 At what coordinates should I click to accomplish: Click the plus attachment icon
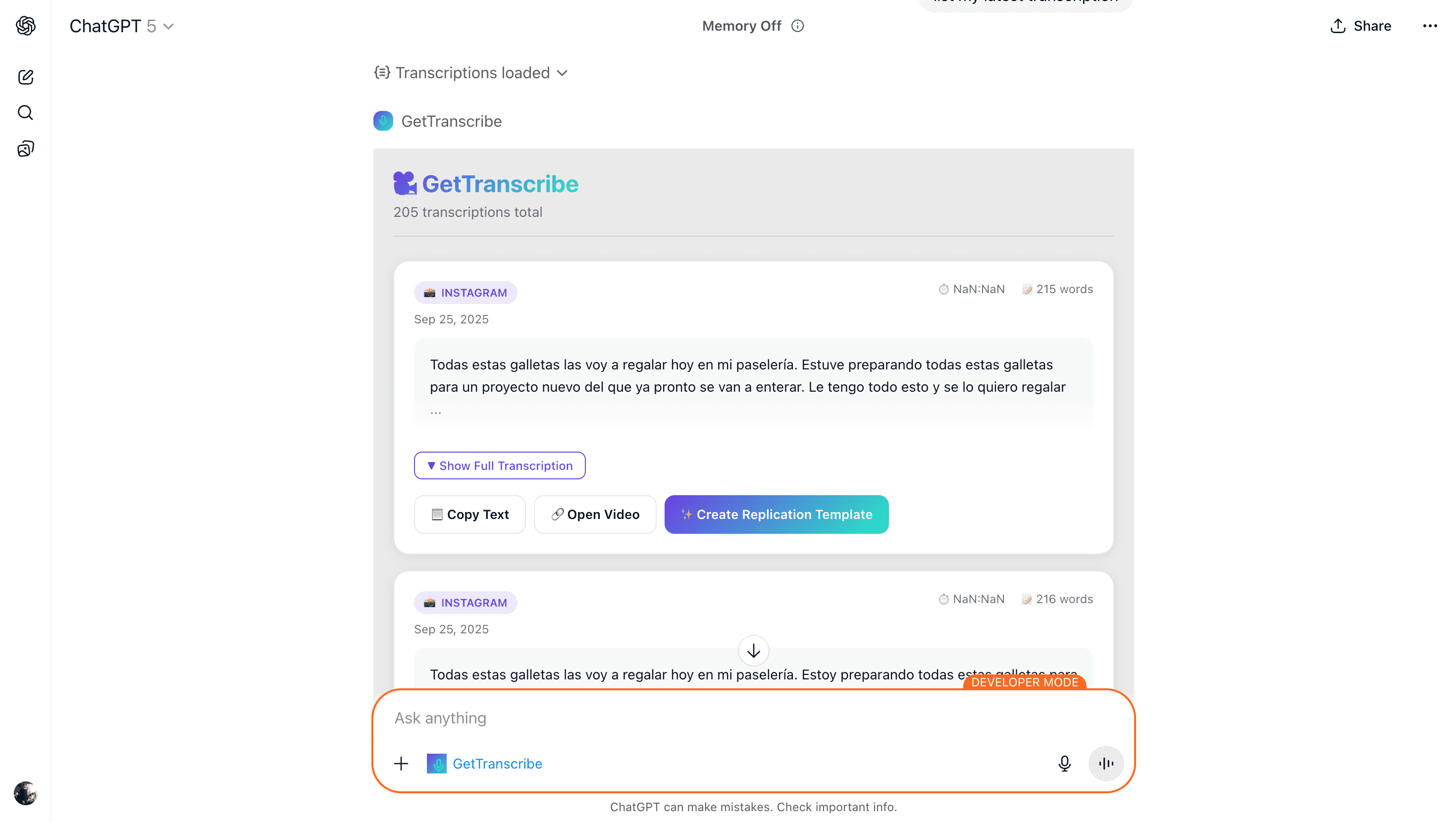tap(401, 763)
